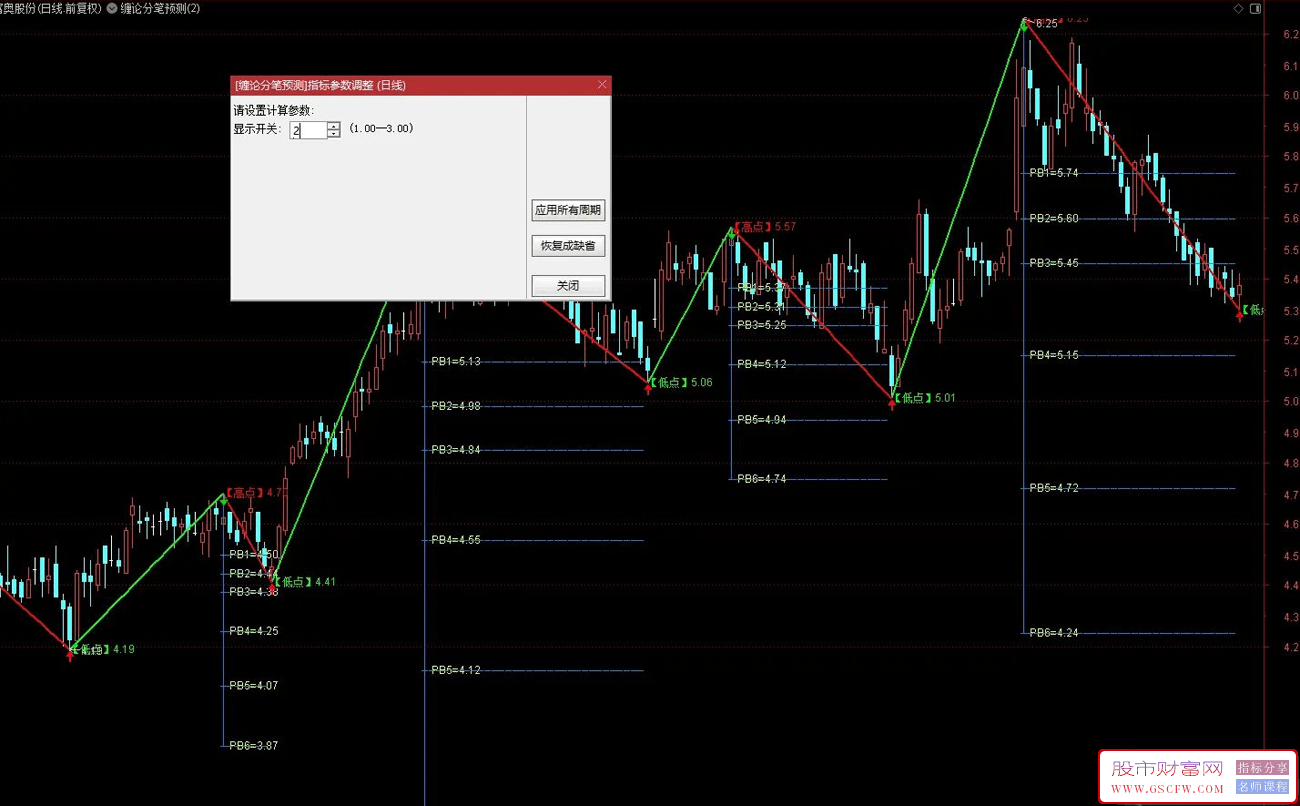Click the PB5=4.94 level label
Image resolution: width=1300 pixels, height=806 pixels.
coord(762,420)
